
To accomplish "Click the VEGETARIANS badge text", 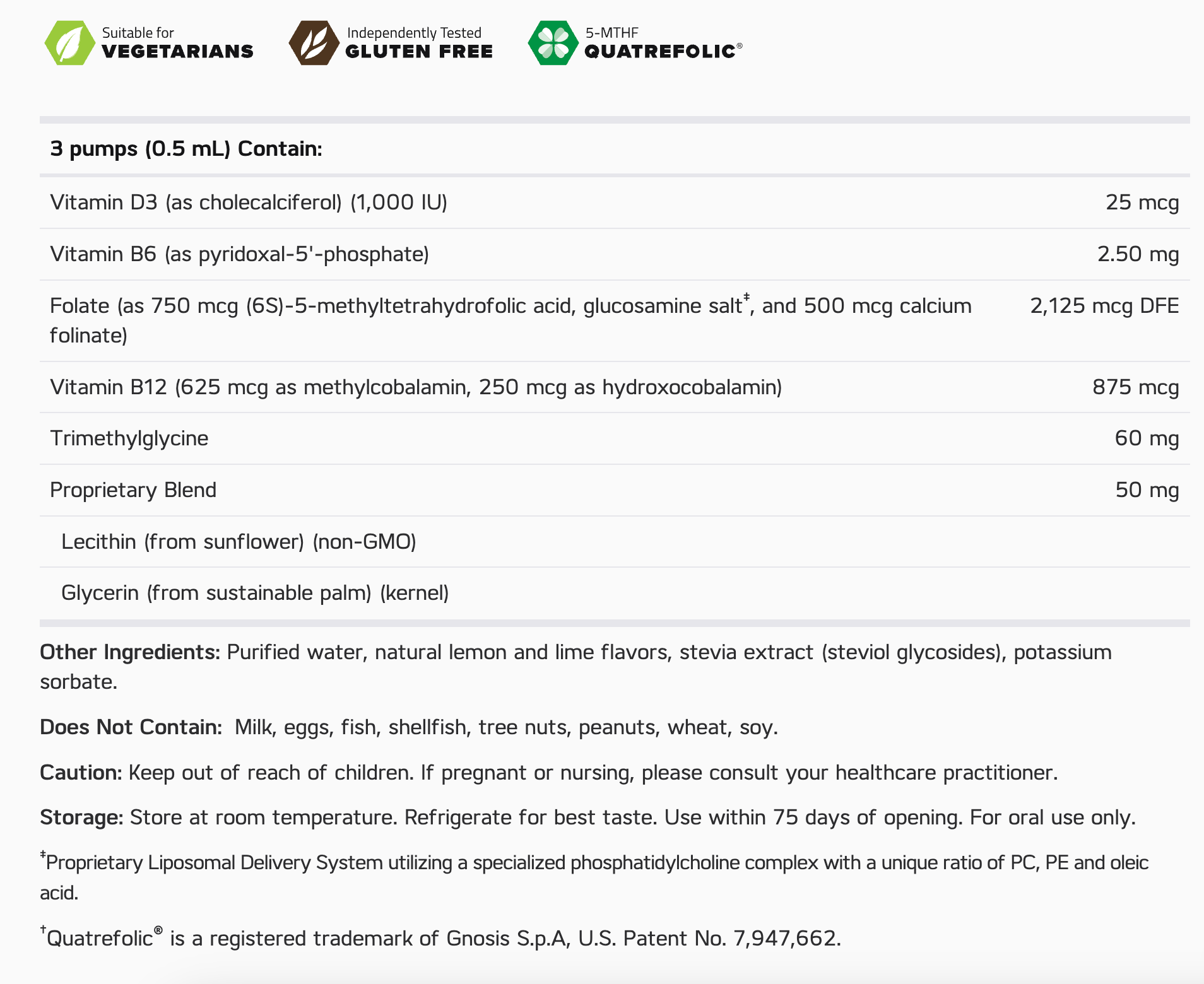I will click(177, 52).
